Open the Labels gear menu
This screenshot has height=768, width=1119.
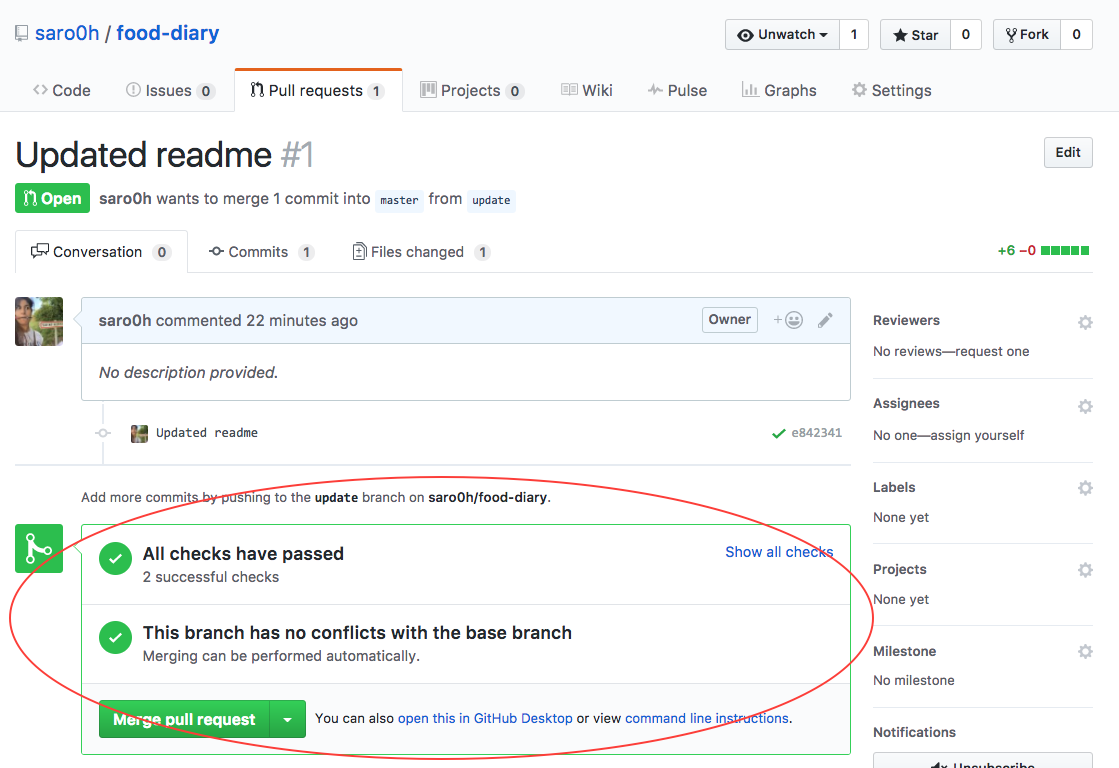pos(1085,488)
